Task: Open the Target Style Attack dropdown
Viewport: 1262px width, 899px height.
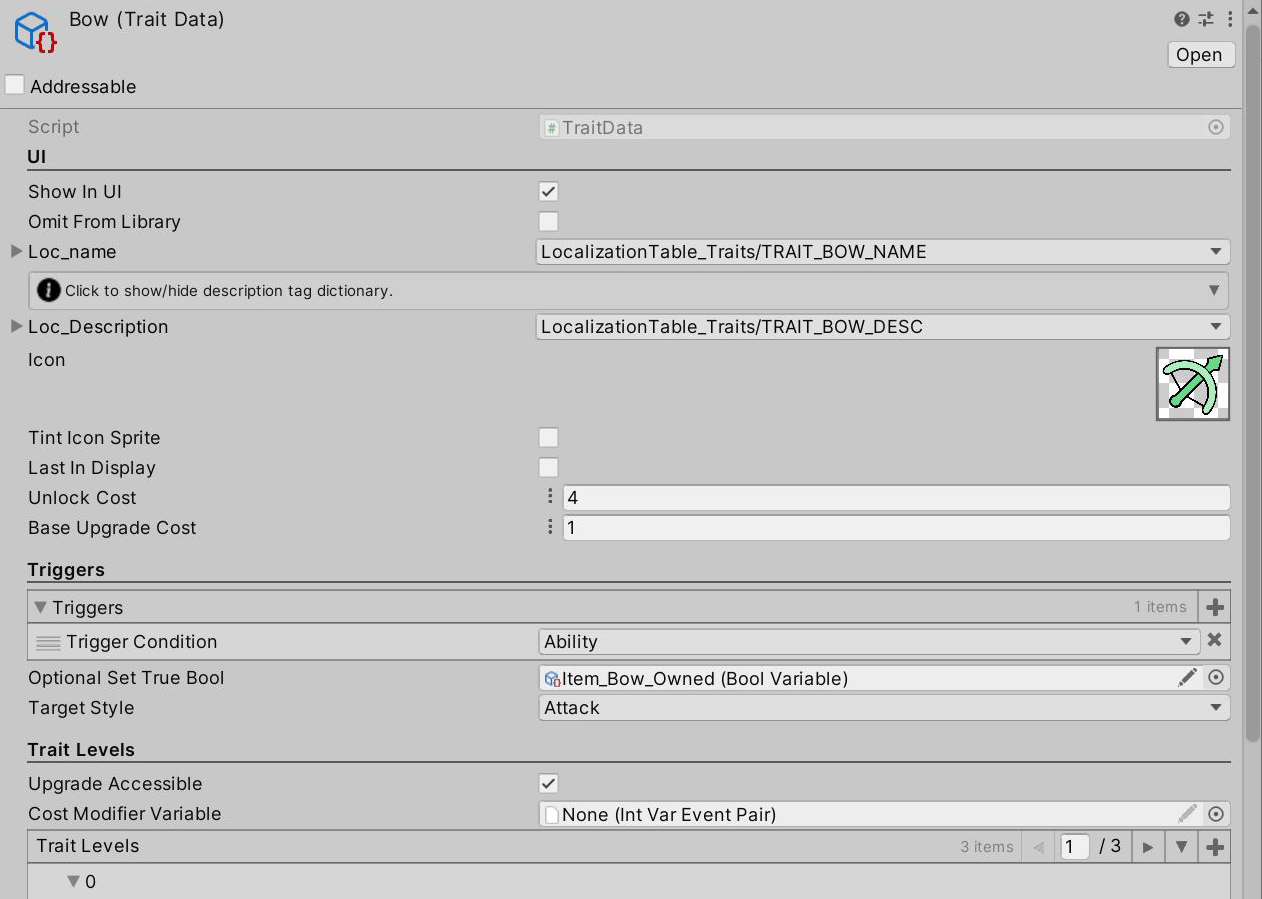Action: 882,708
